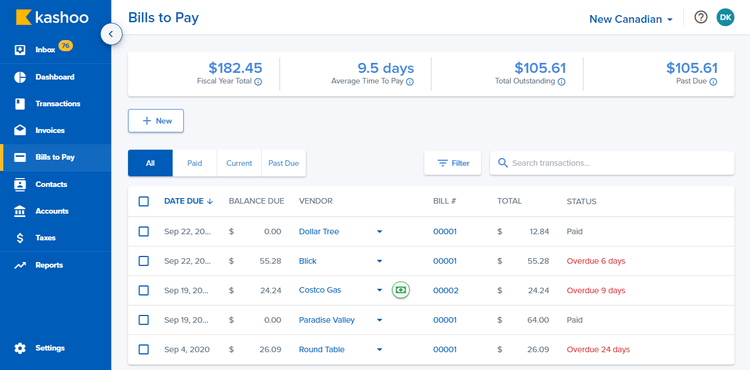The width and height of the screenshot is (750, 370).
Task: Open the Paradise Valley vendor link
Action: 327,320
